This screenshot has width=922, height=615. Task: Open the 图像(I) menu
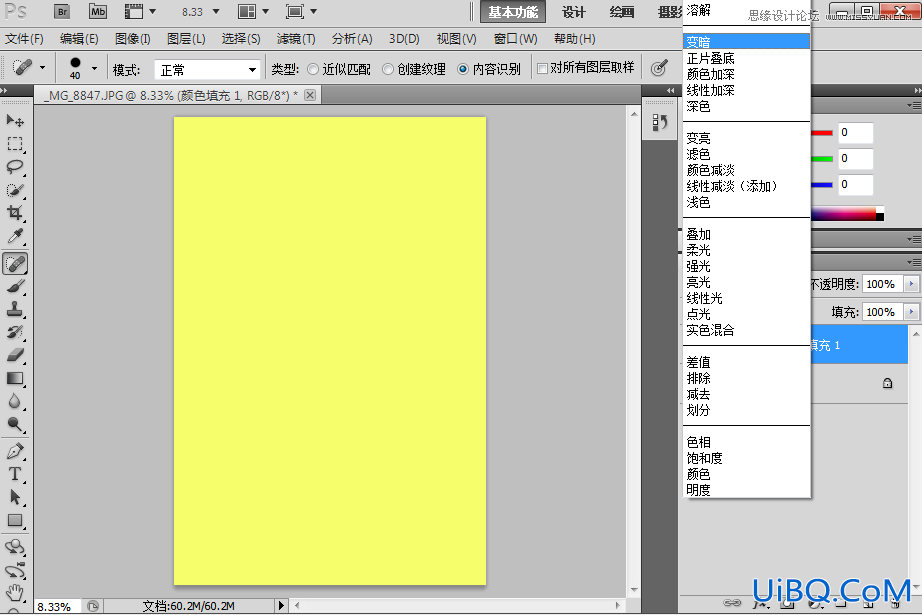point(132,39)
